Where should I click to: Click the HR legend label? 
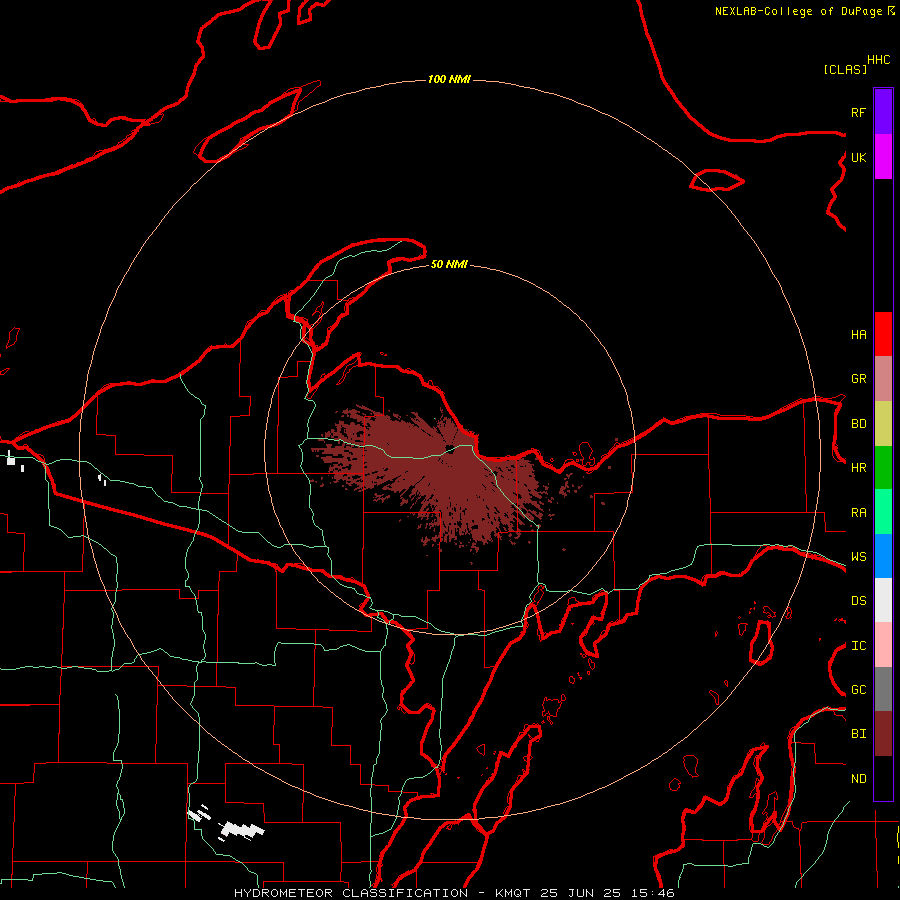(859, 468)
